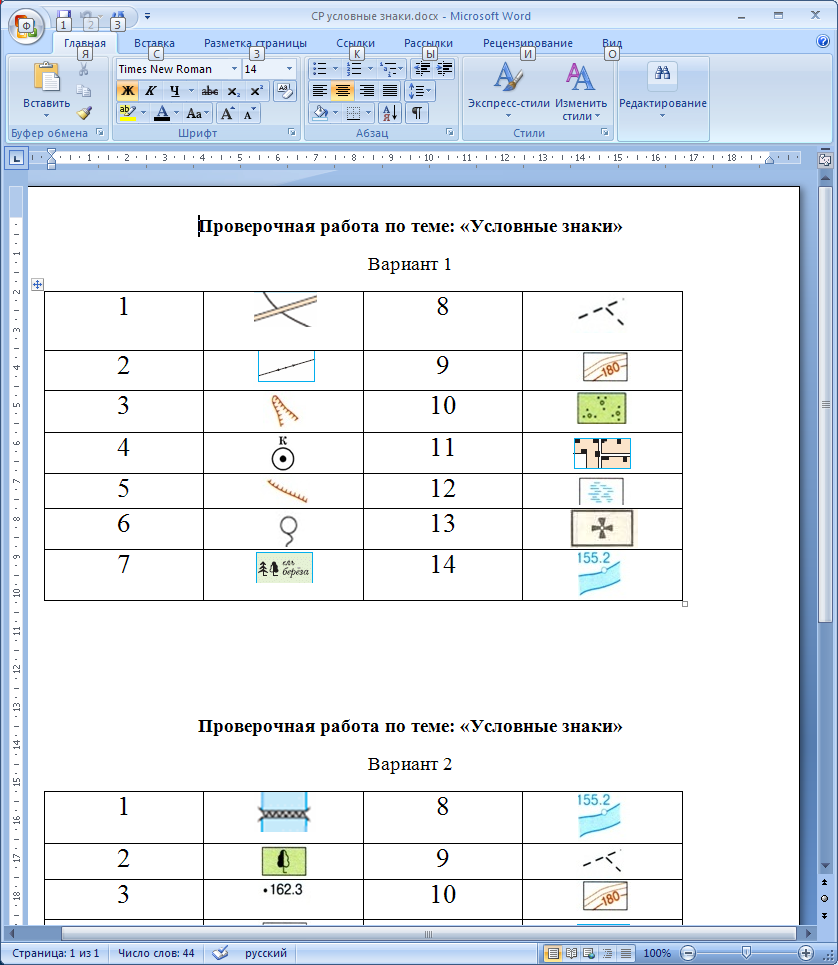Open the Ссылки tab
Screen dimensions: 838x965
click(356, 43)
